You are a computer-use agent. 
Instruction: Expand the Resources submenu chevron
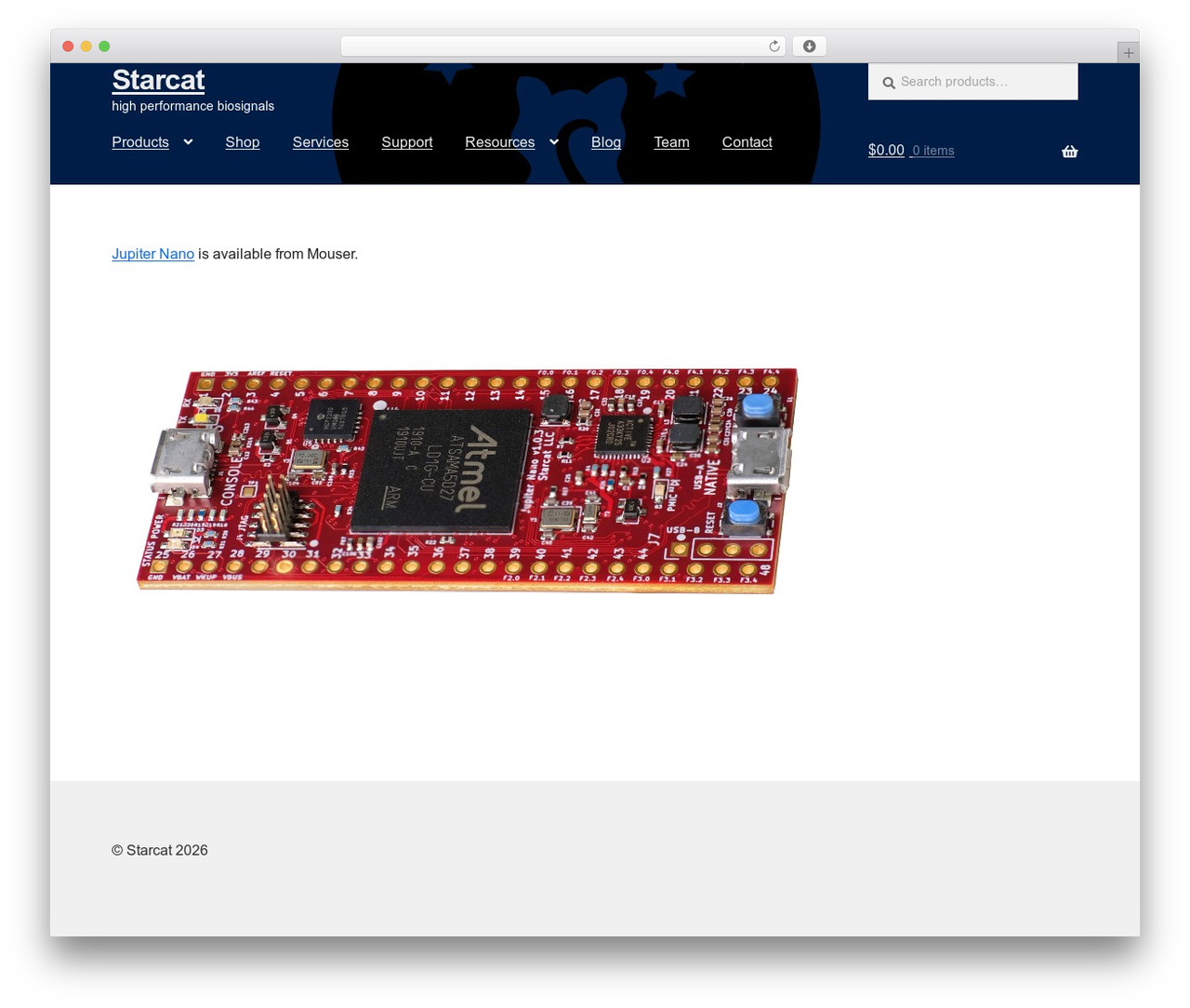pyautogui.click(x=554, y=141)
